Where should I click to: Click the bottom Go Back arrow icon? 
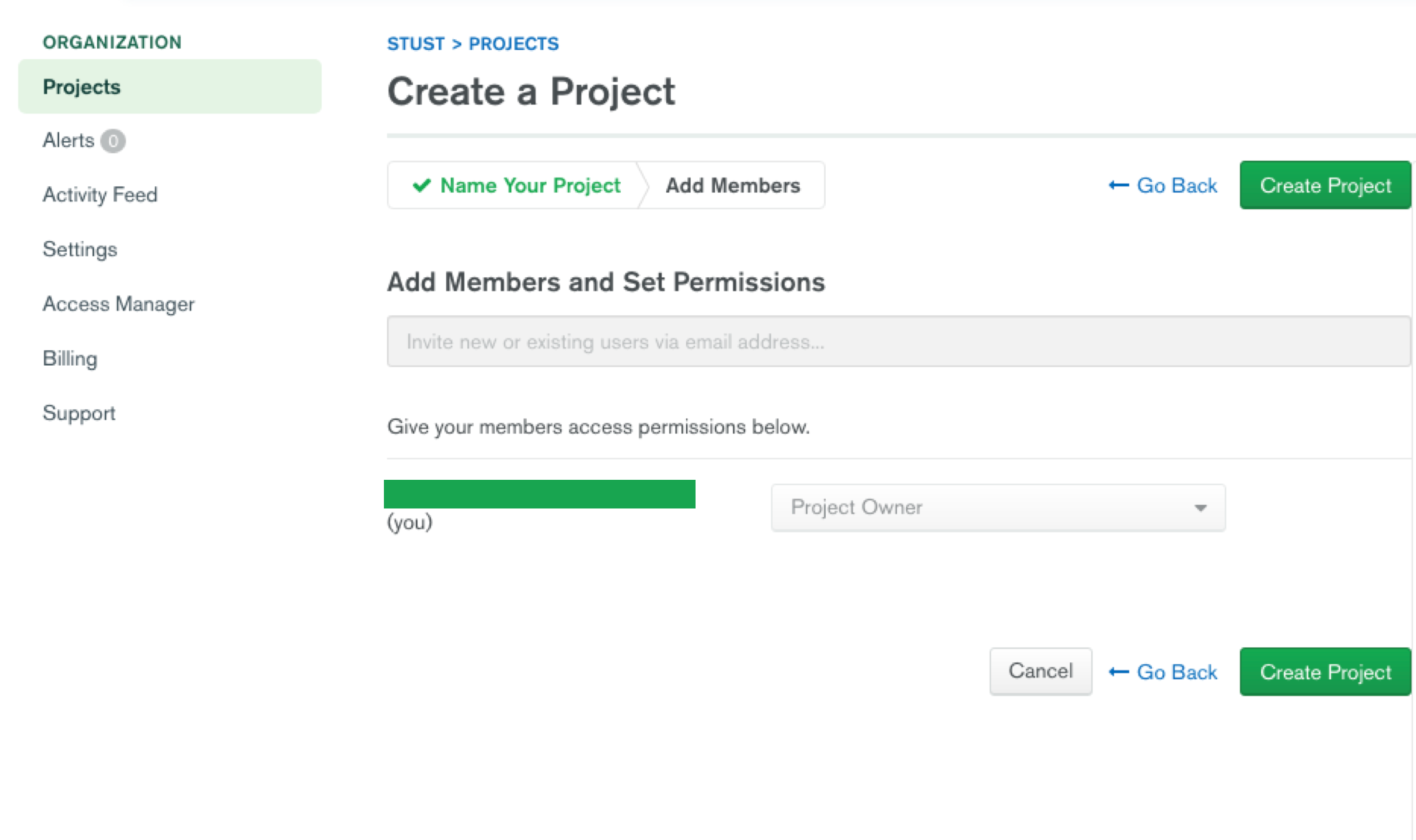coord(1119,672)
